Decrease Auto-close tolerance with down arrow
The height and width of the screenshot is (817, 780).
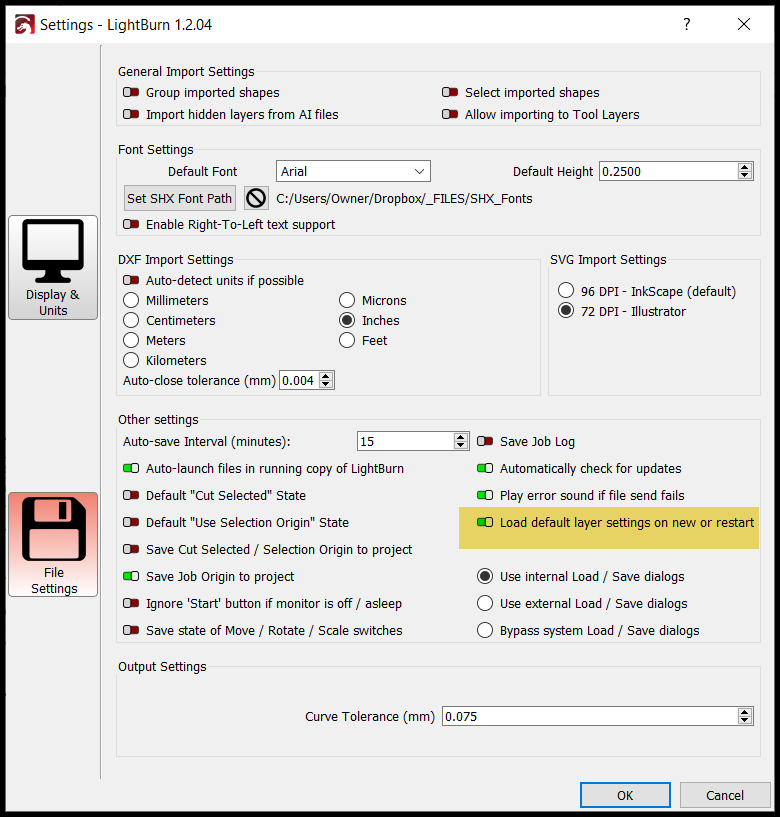point(326,385)
